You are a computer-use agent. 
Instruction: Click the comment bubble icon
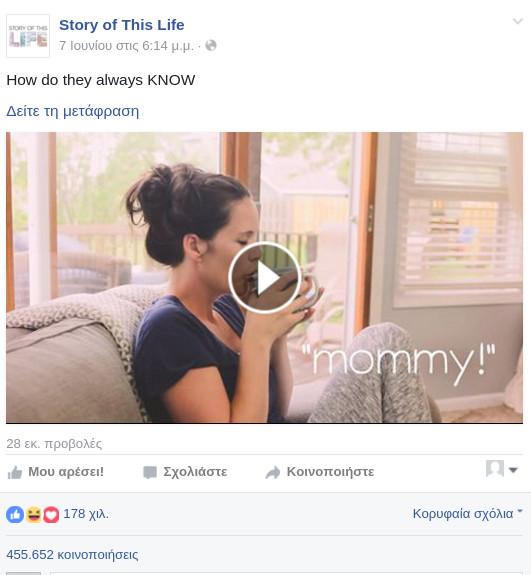(x=150, y=472)
